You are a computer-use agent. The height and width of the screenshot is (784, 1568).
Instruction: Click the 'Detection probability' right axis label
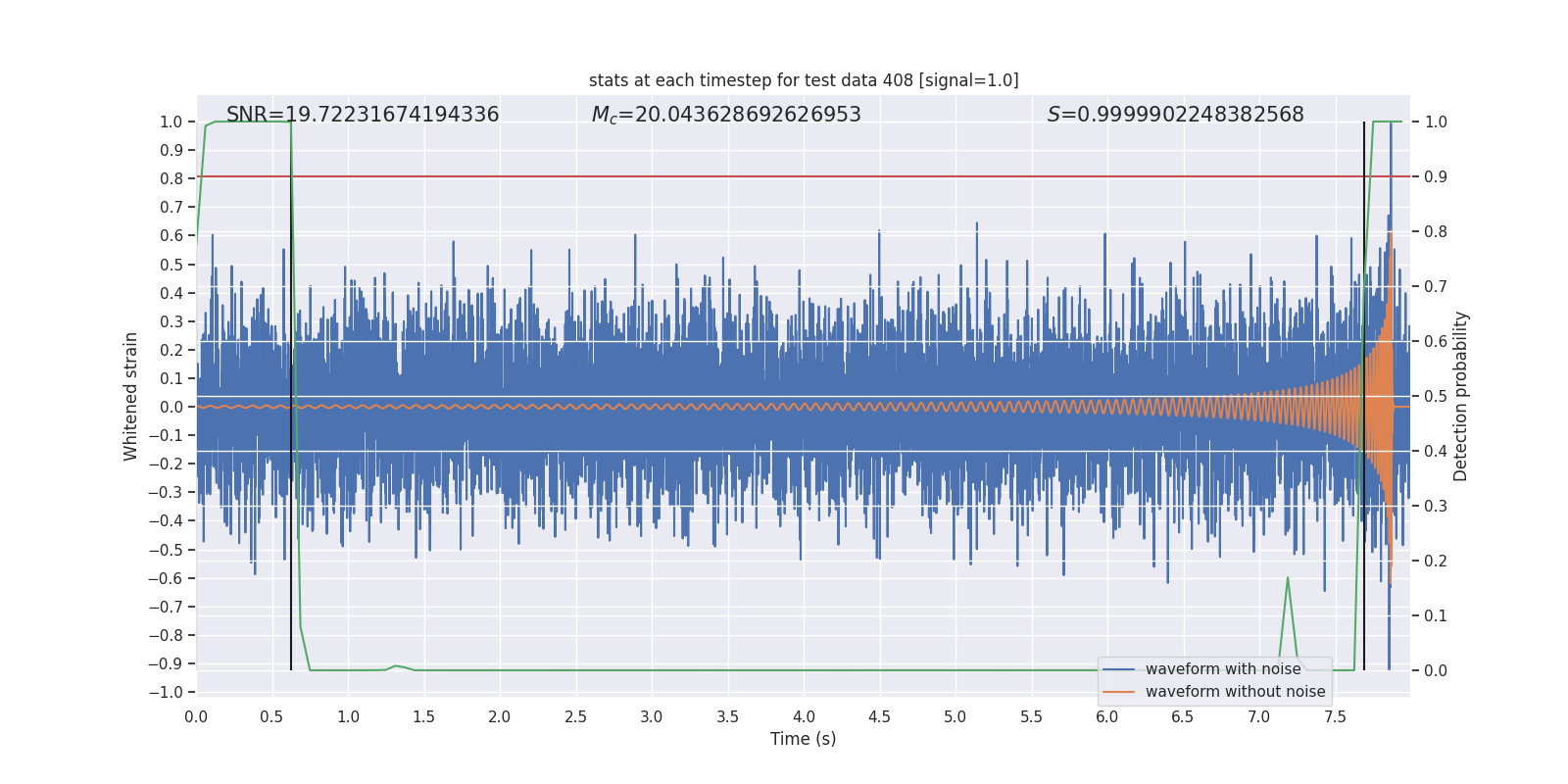coord(1460,397)
